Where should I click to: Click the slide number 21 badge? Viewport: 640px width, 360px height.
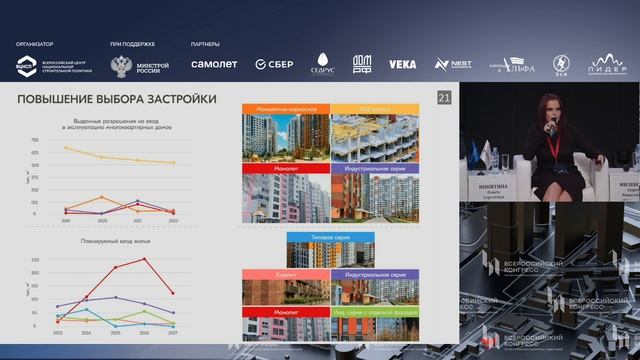point(444,98)
